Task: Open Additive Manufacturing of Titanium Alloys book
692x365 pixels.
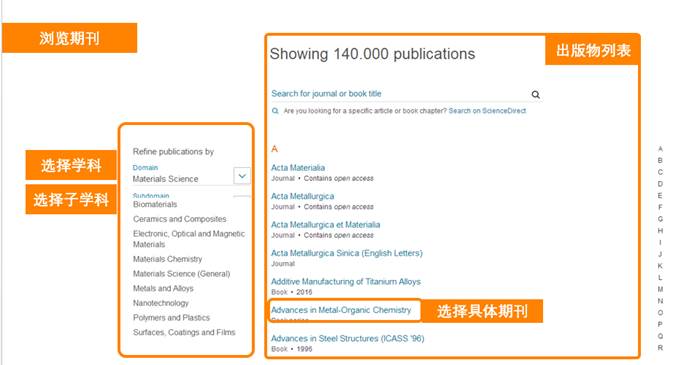Action: point(346,281)
